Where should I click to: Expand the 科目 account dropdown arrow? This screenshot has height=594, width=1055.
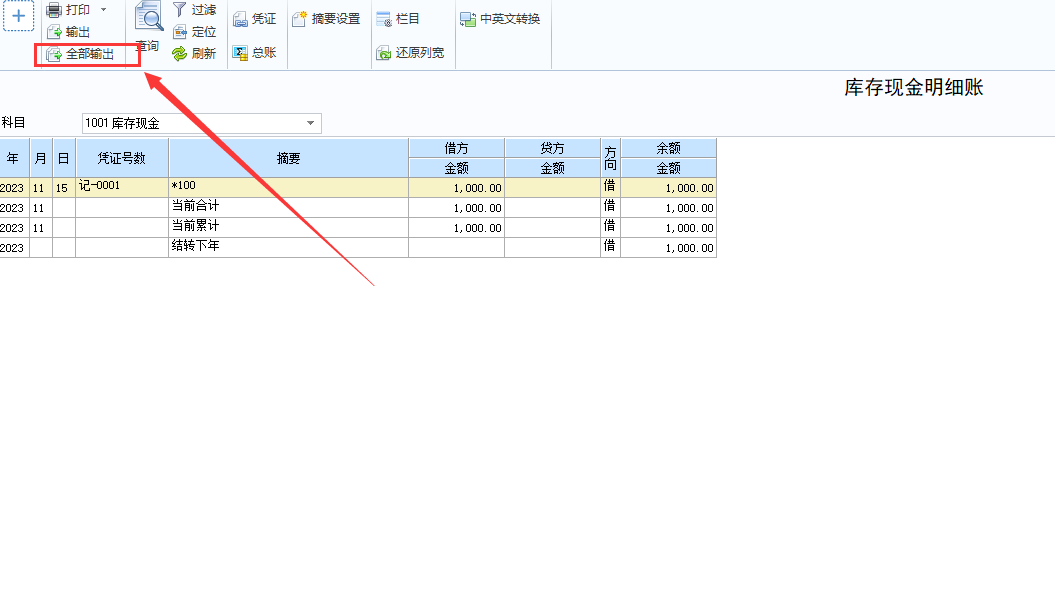311,124
